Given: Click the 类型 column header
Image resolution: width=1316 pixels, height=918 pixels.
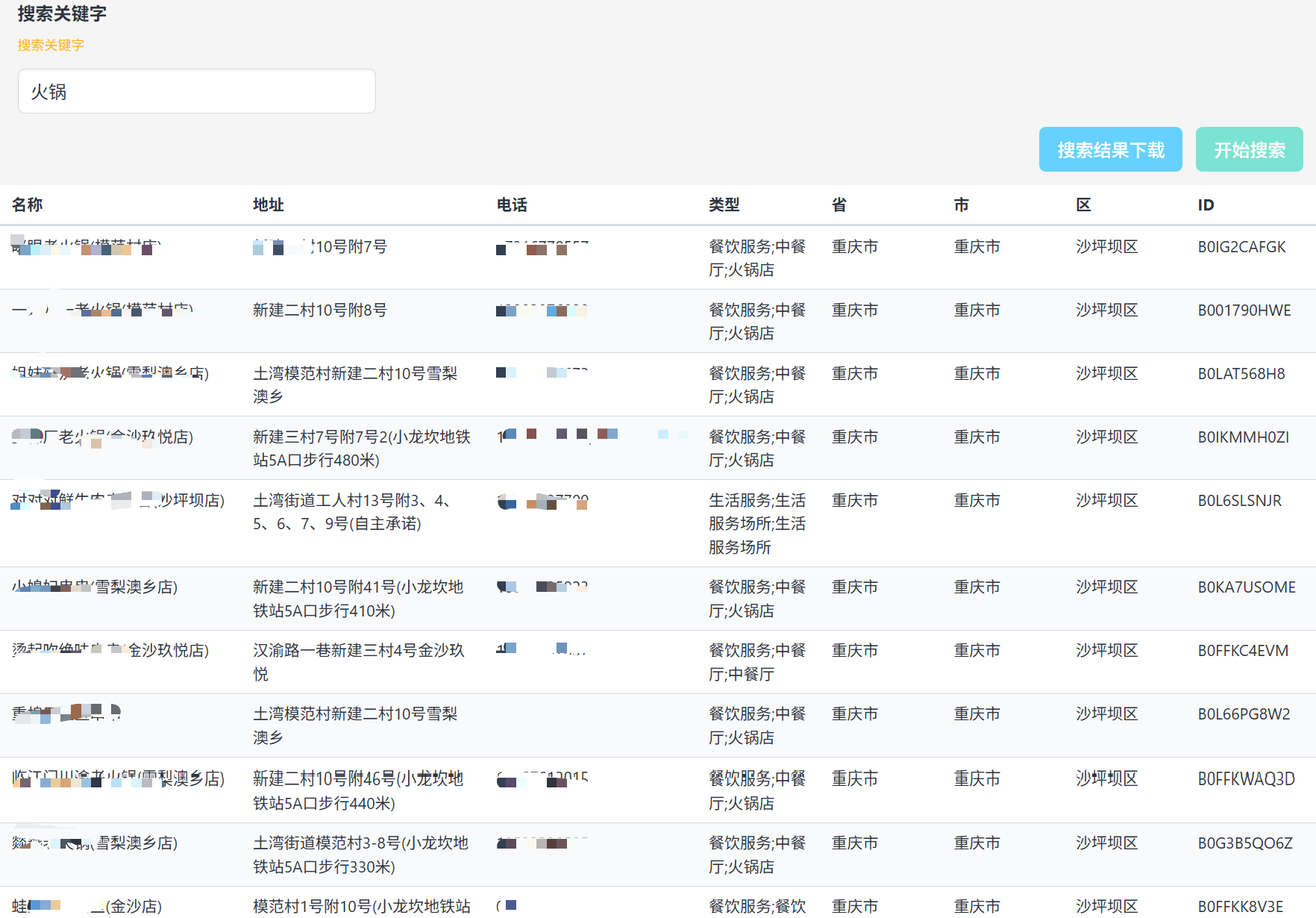Looking at the screenshot, I should click(724, 204).
